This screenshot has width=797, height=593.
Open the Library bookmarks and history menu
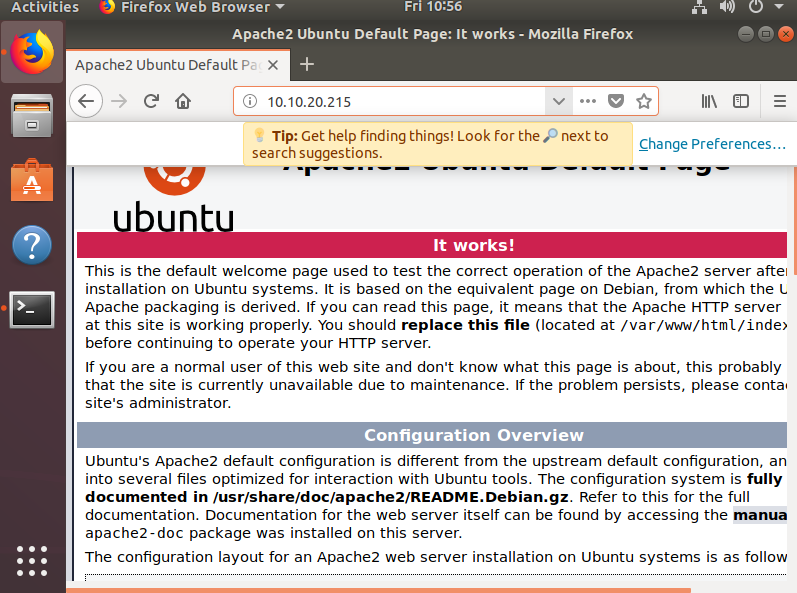709,101
